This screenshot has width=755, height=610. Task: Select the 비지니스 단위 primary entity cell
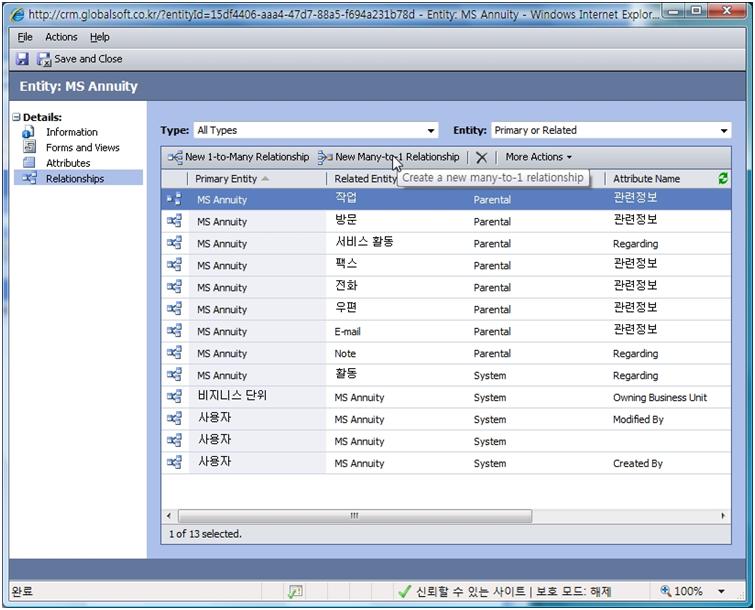pos(232,395)
